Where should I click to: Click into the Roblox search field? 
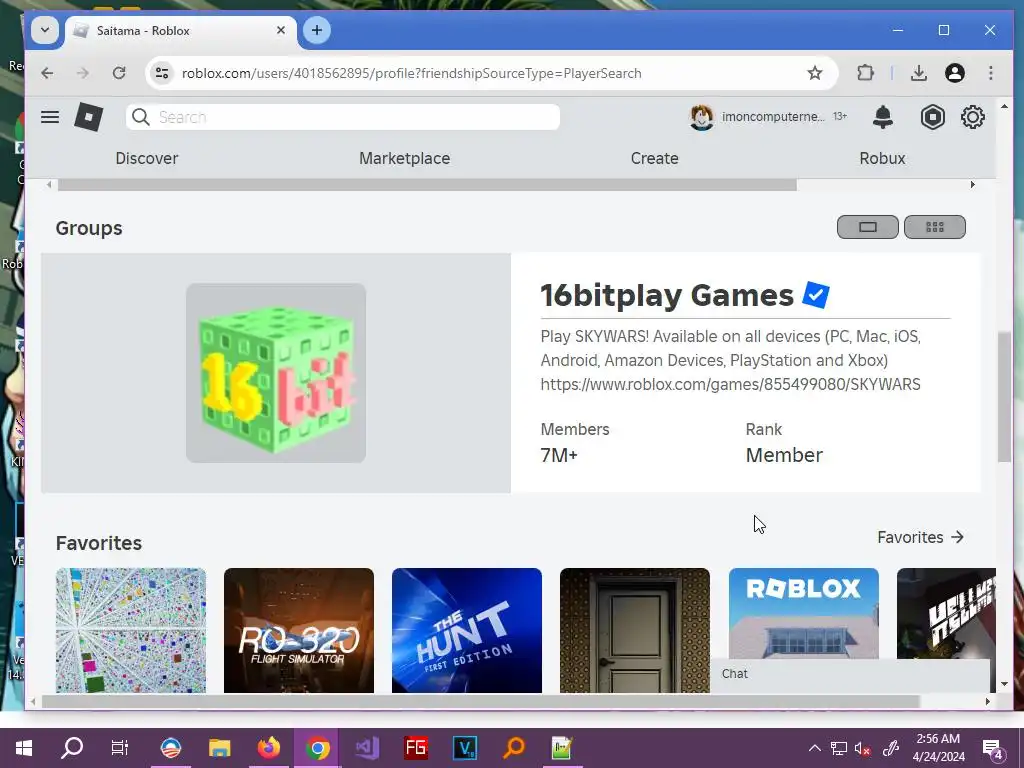coord(343,117)
